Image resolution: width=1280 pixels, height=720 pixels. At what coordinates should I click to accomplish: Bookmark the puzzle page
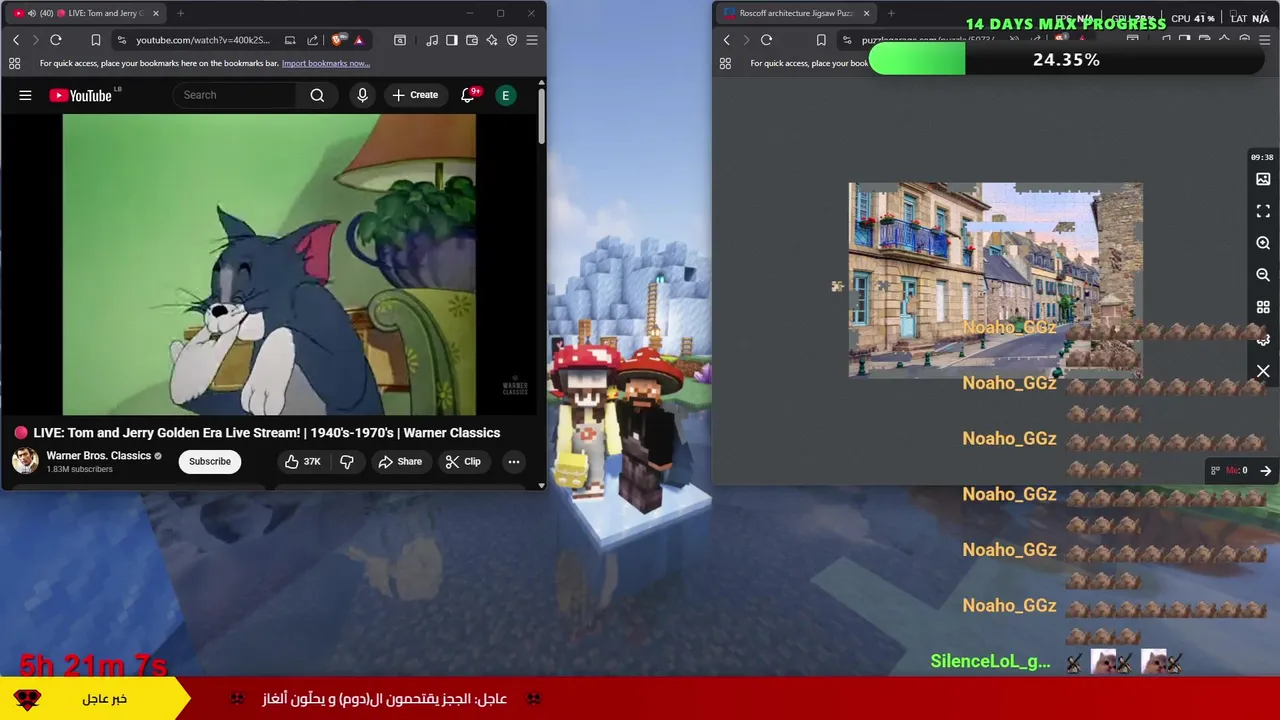[x=821, y=40]
